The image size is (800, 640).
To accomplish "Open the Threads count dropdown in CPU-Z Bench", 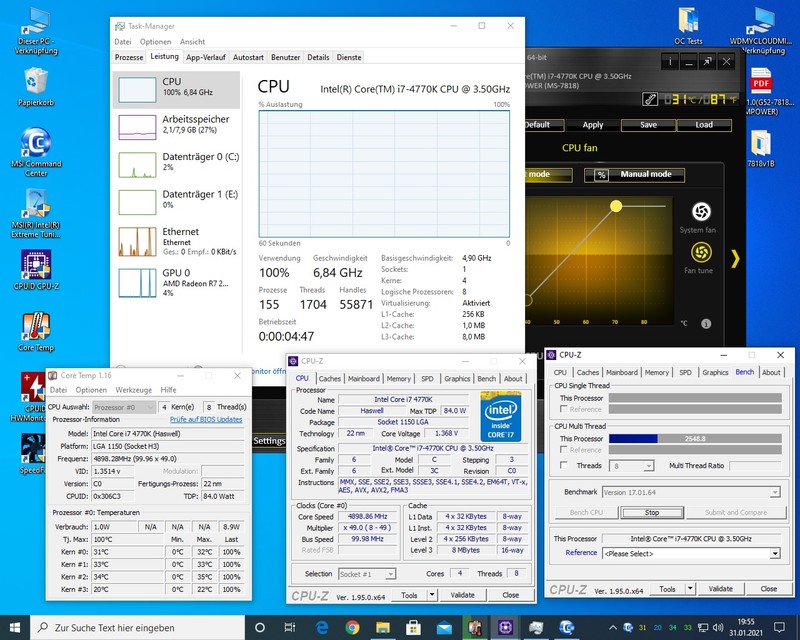I will 633,465.
